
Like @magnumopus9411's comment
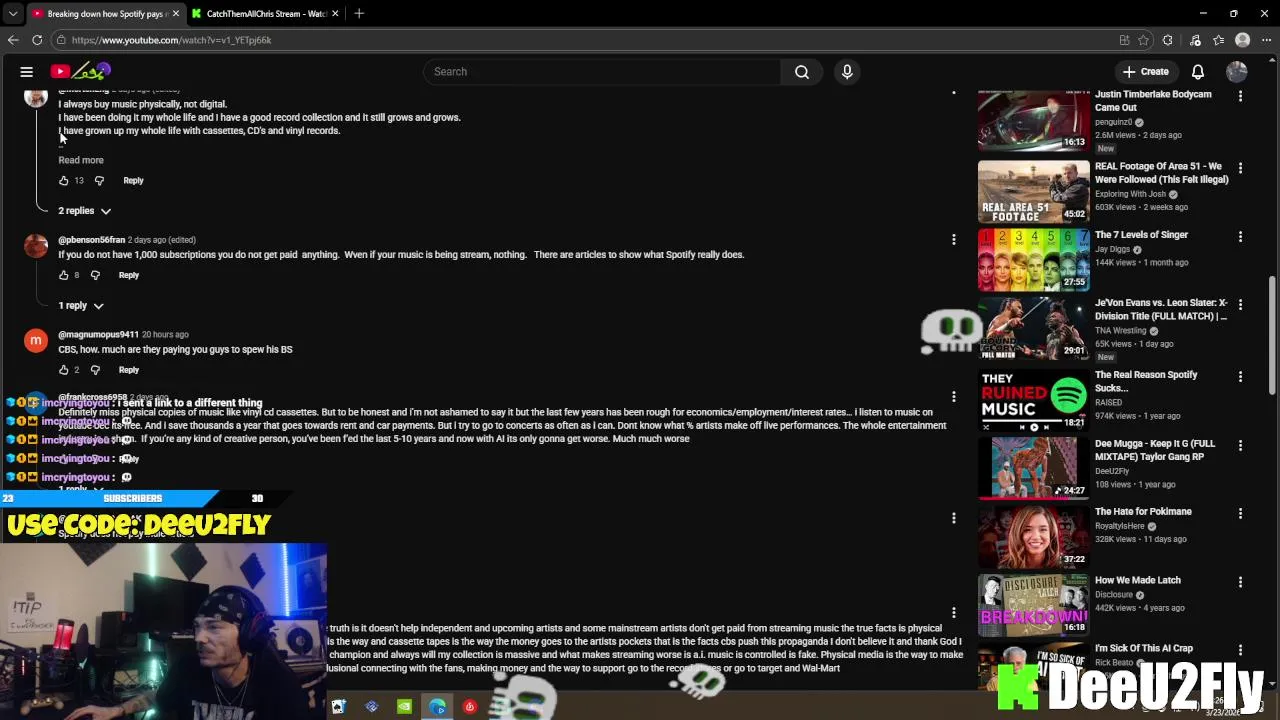(64, 370)
